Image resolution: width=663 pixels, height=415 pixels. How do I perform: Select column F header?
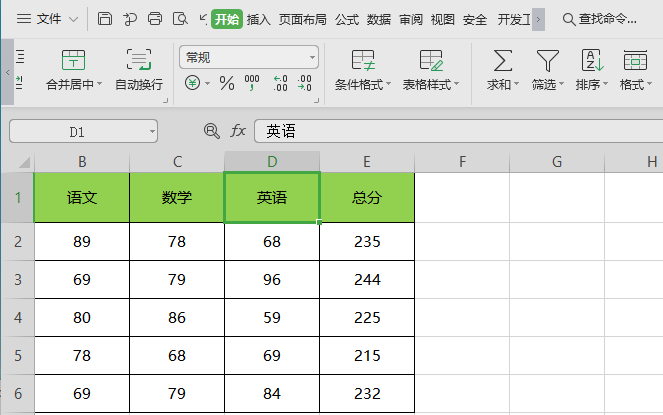(462, 161)
